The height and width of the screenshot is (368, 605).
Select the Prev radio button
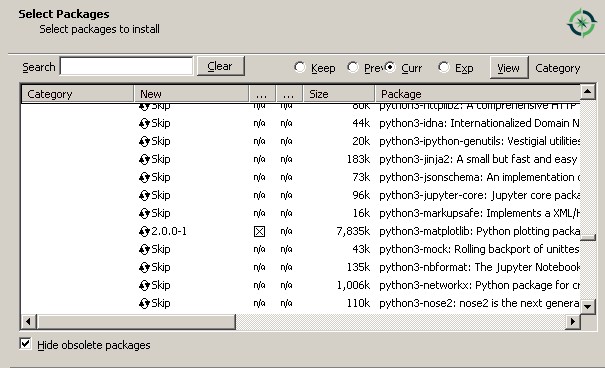352,68
